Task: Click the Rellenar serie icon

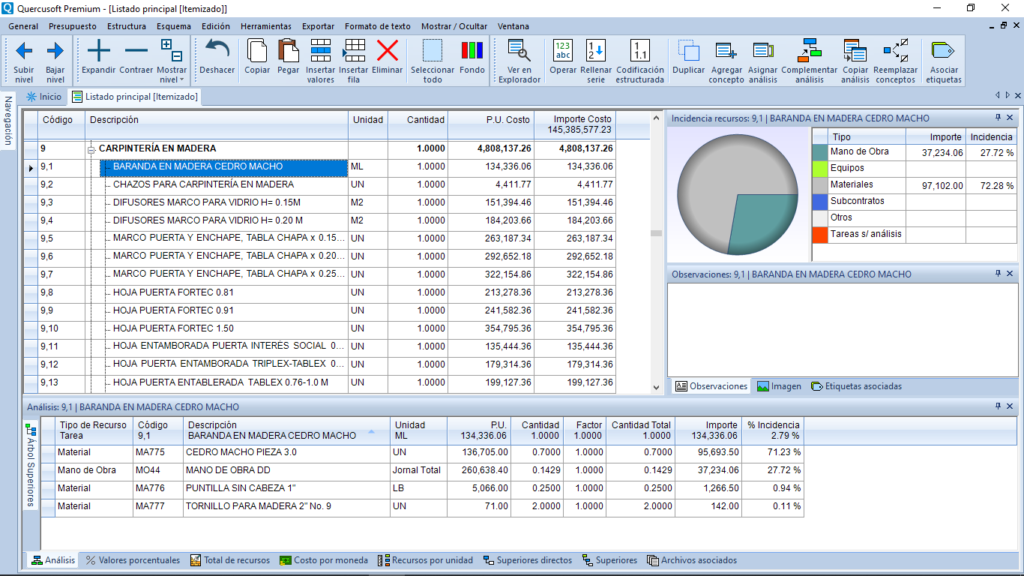Action: click(x=596, y=51)
